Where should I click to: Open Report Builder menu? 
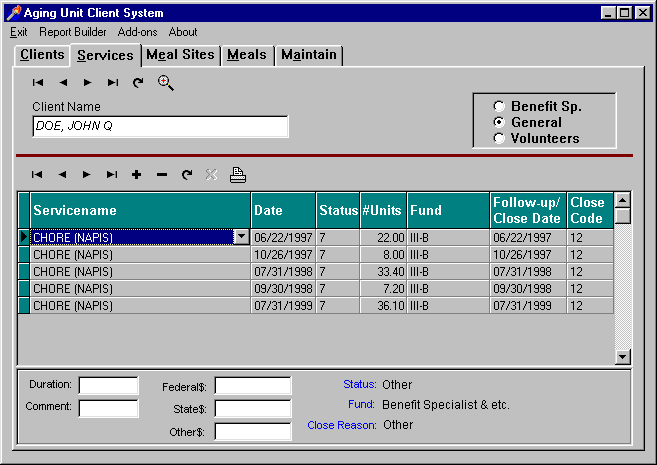coord(72,32)
